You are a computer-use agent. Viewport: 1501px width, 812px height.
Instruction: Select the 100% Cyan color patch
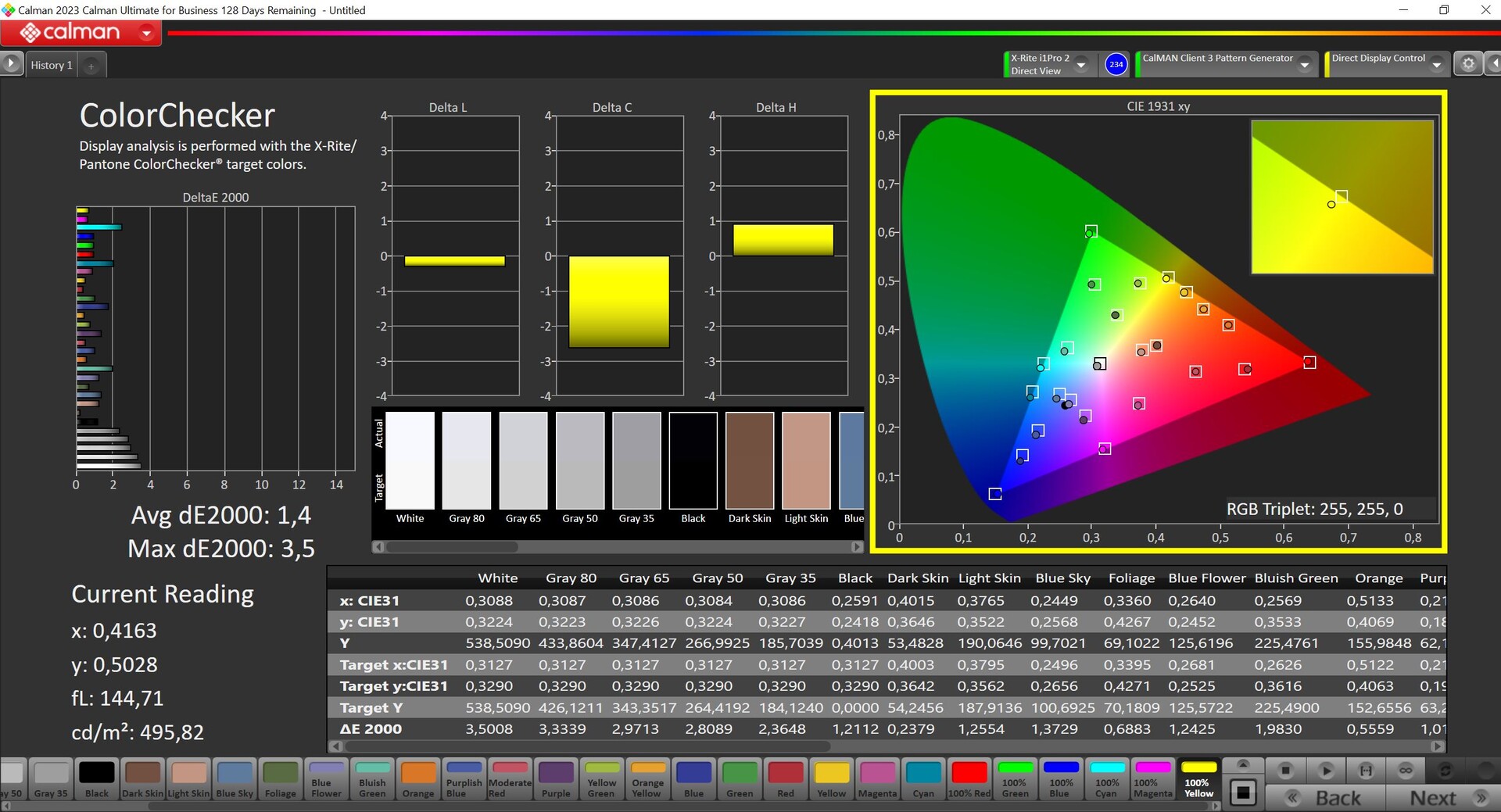click(x=1106, y=778)
